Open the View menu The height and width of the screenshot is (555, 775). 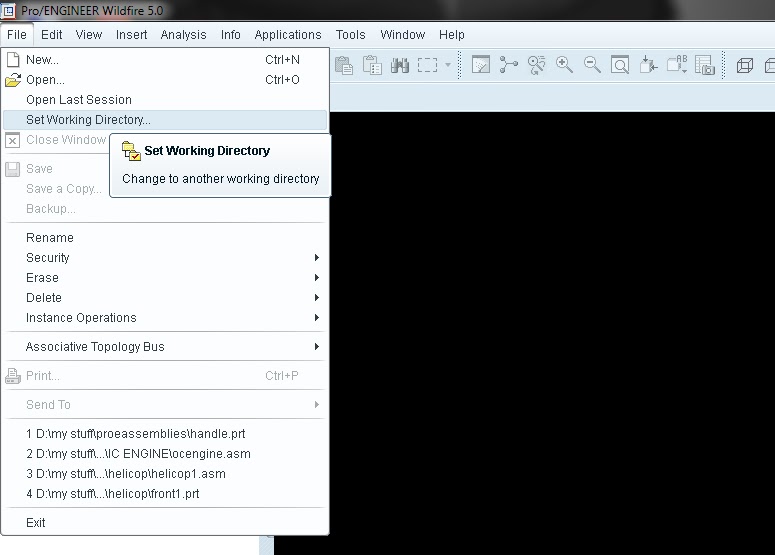(89, 35)
